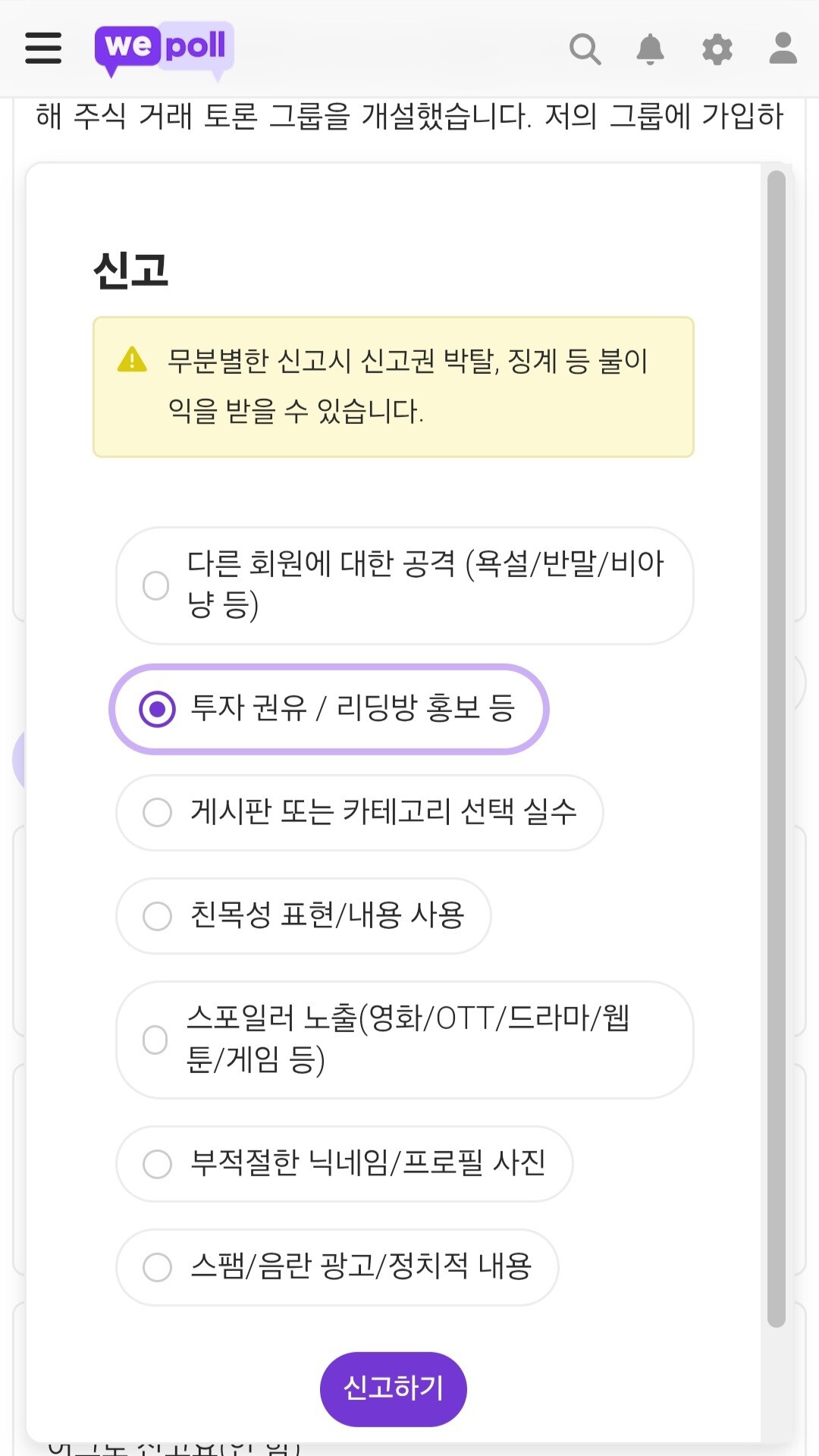819x1456 pixels.
Task: Open notifications bell
Action: (x=650, y=49)
